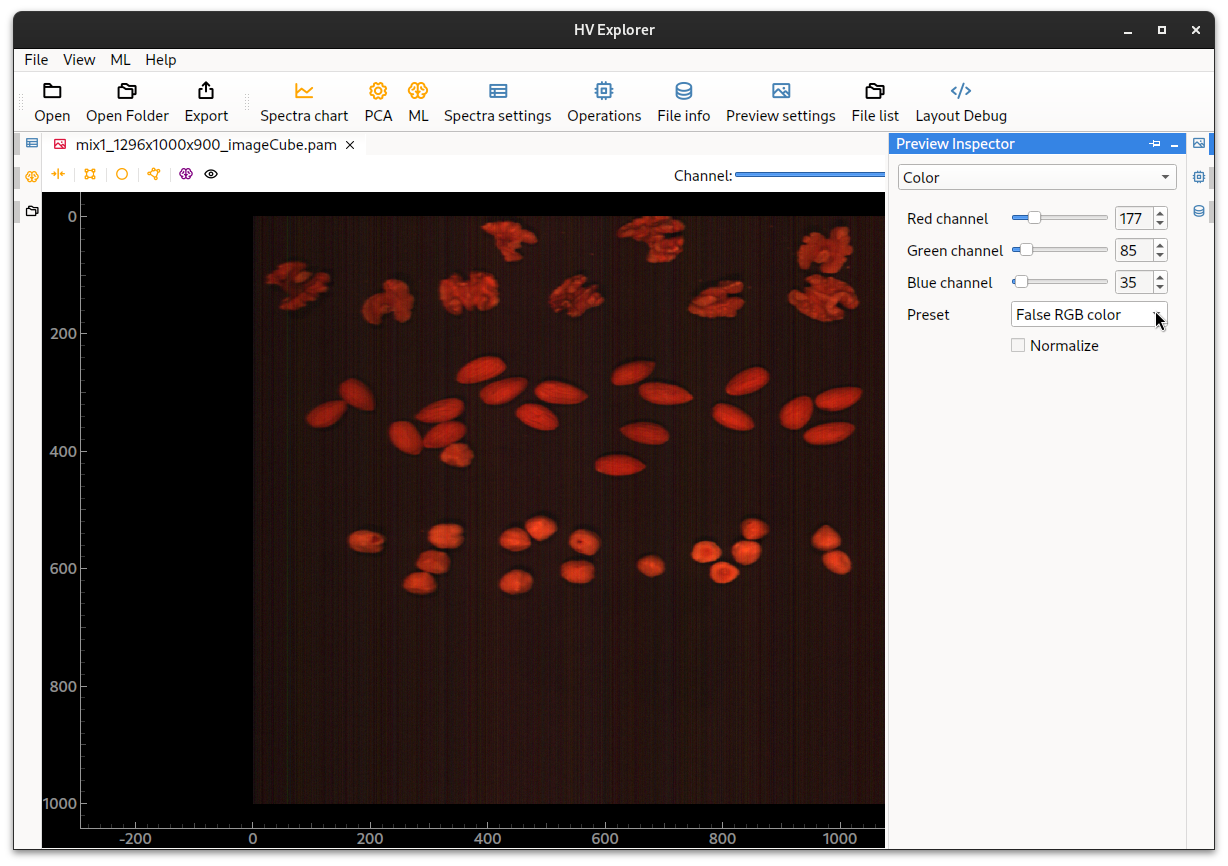Open the PCA panel from the toolbar
Image resolution: width=1228 pixels, height=866 pixels.
[378, 103]
